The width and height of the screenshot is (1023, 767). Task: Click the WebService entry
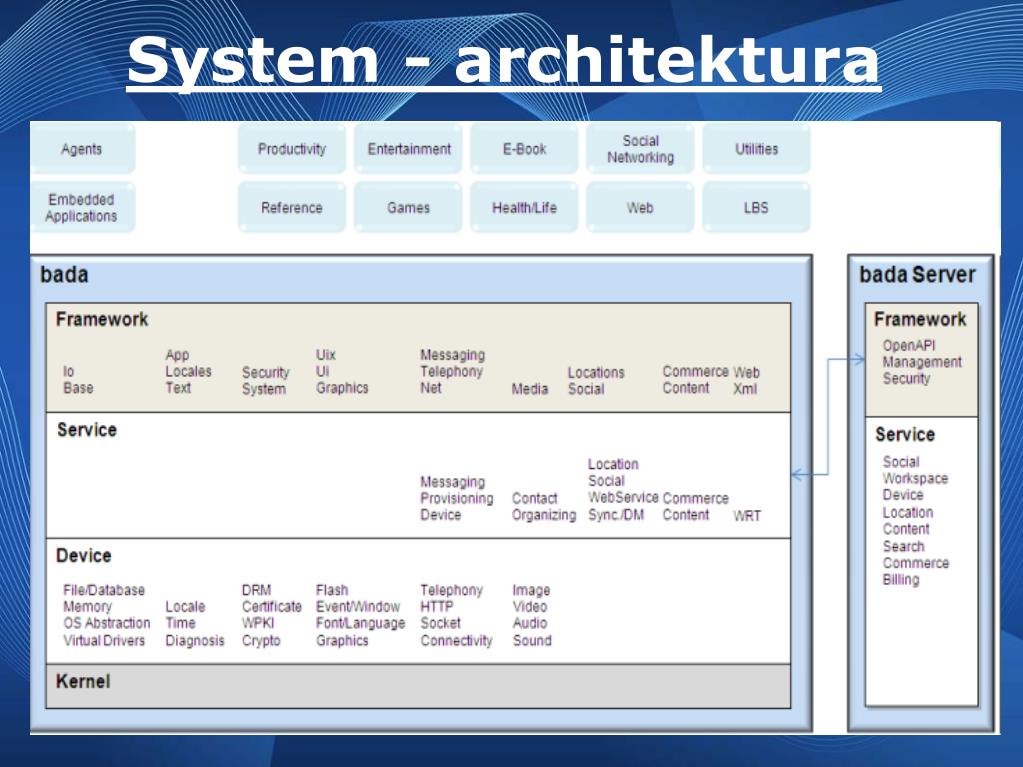point(623,498)
